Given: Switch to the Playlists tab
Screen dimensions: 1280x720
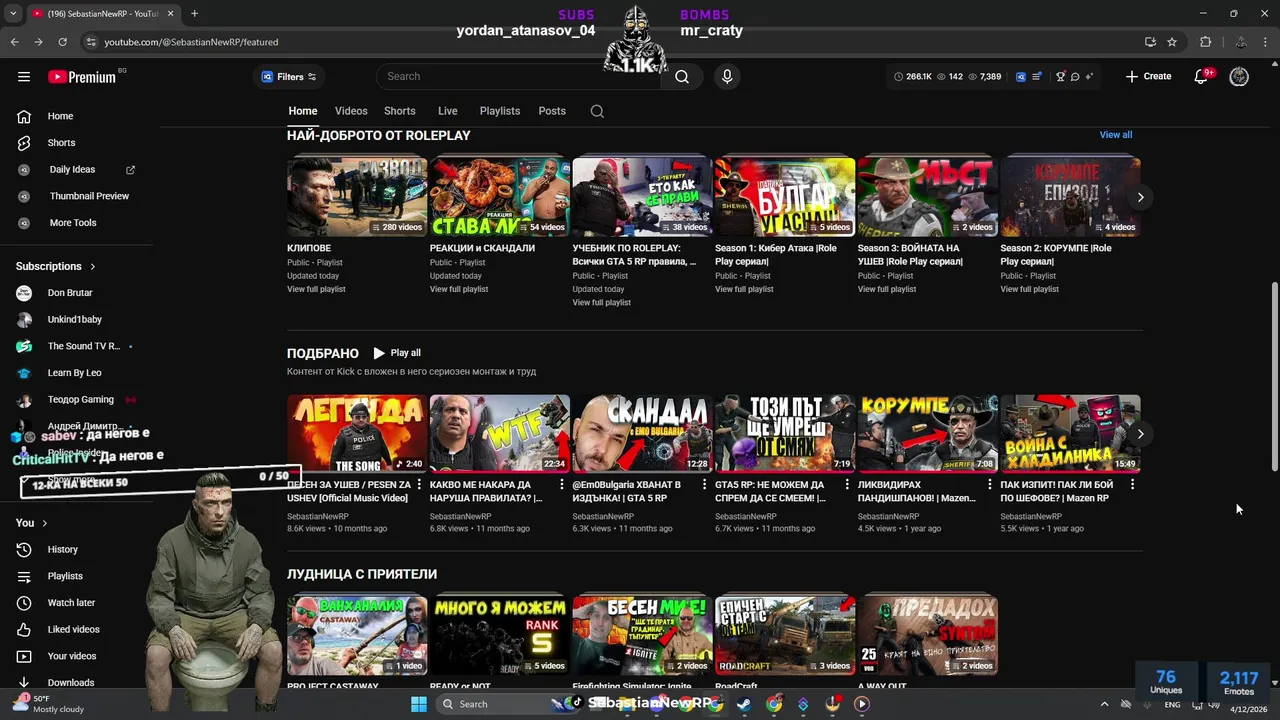Looking at the screenshot, I should (x=500, y=111).
